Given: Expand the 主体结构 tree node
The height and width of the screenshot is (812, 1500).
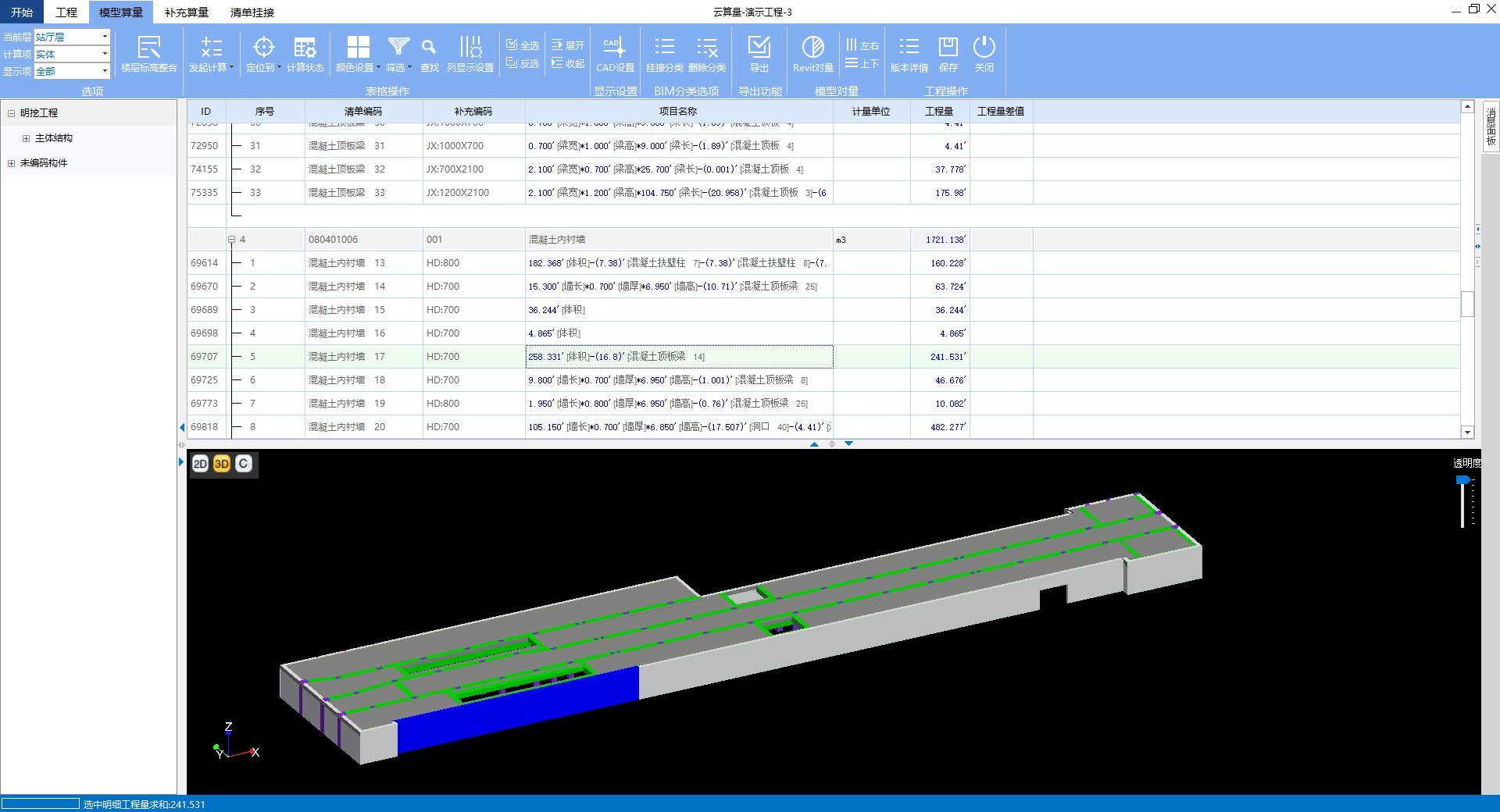Looking at the screenshot, I should tap(26, 138).
